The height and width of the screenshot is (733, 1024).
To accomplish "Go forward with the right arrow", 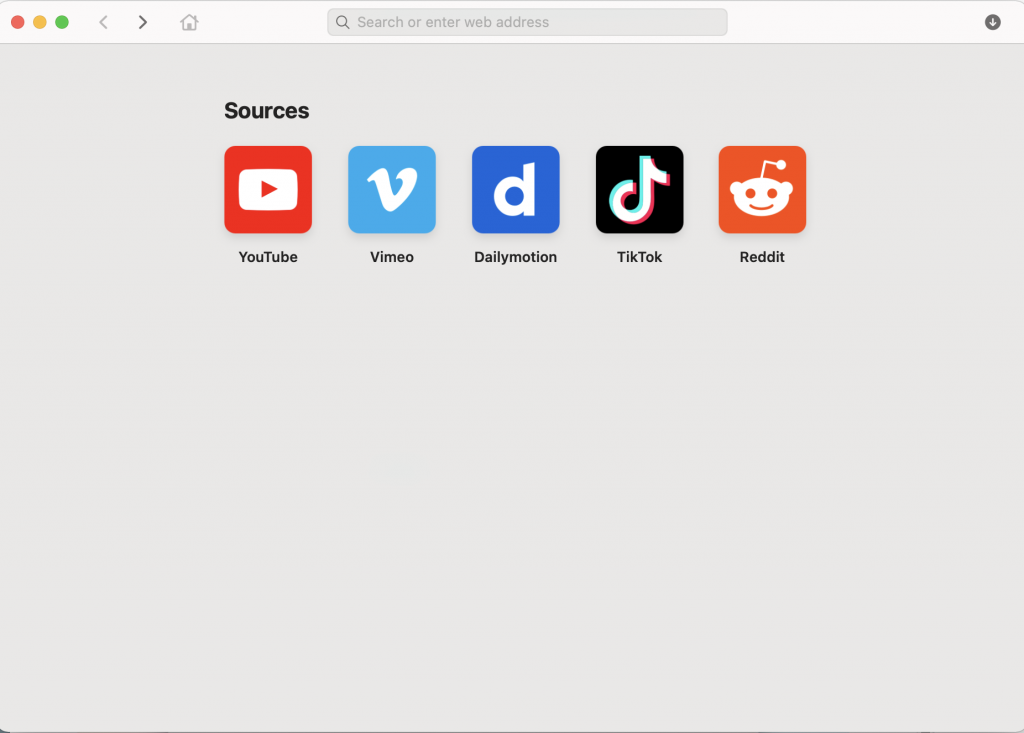I will pyautogui.click(x=142, y=22).
